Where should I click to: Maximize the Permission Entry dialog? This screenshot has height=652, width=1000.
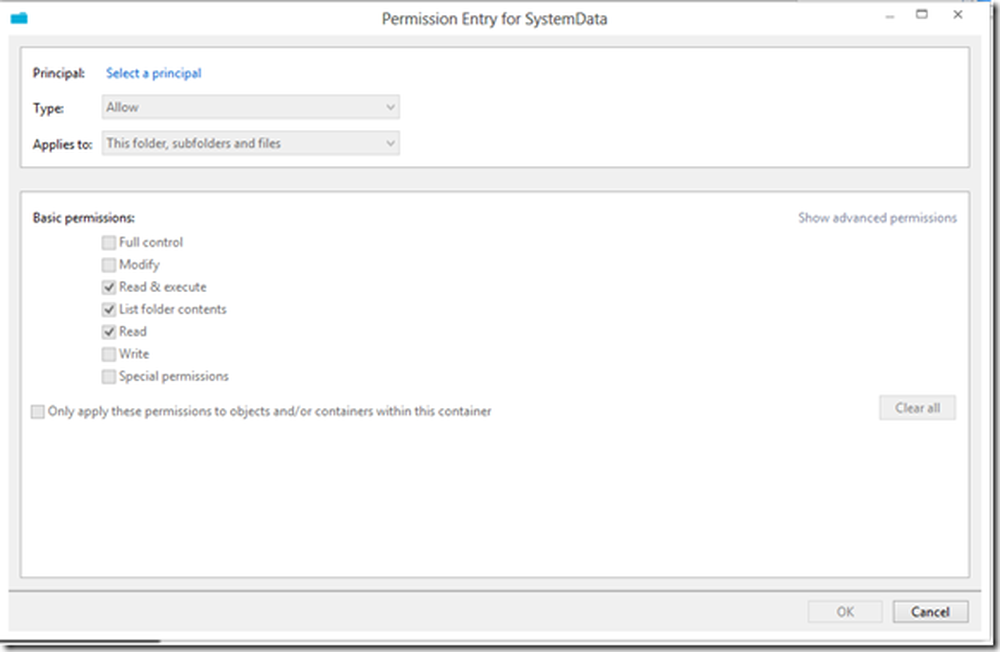[x=922, y=16]
